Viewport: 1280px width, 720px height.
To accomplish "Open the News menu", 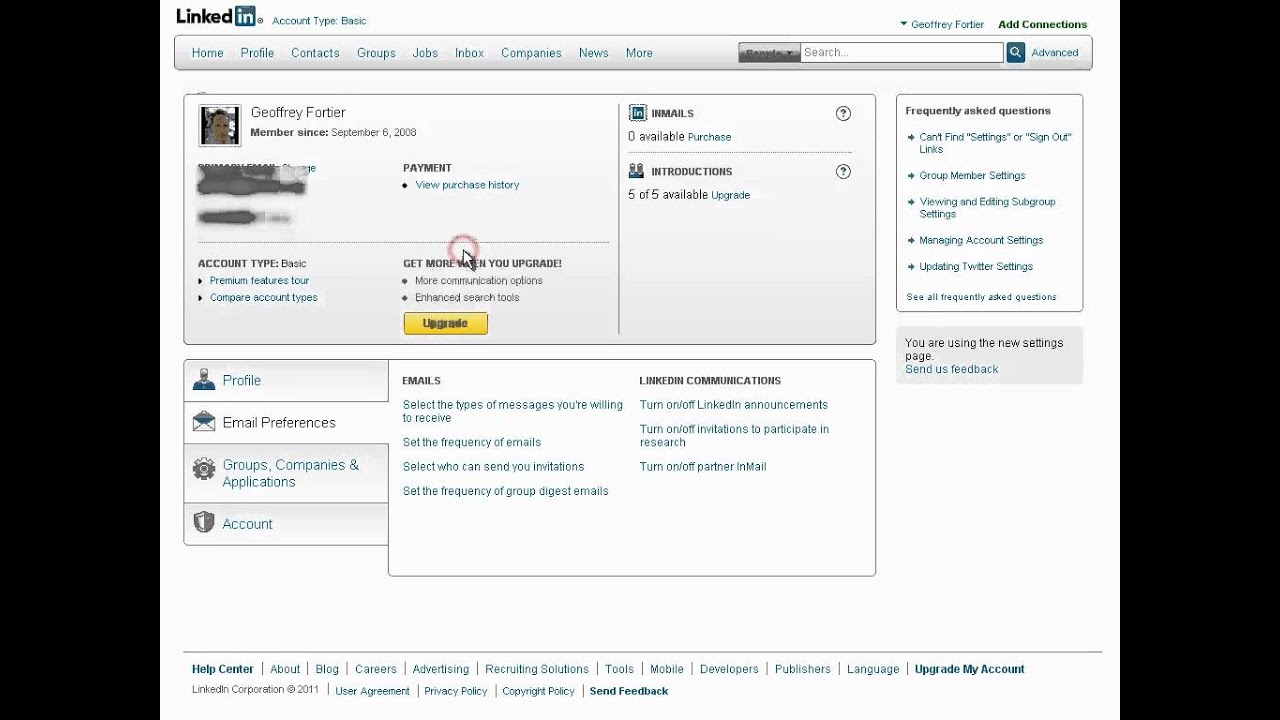I will [594, 53].
